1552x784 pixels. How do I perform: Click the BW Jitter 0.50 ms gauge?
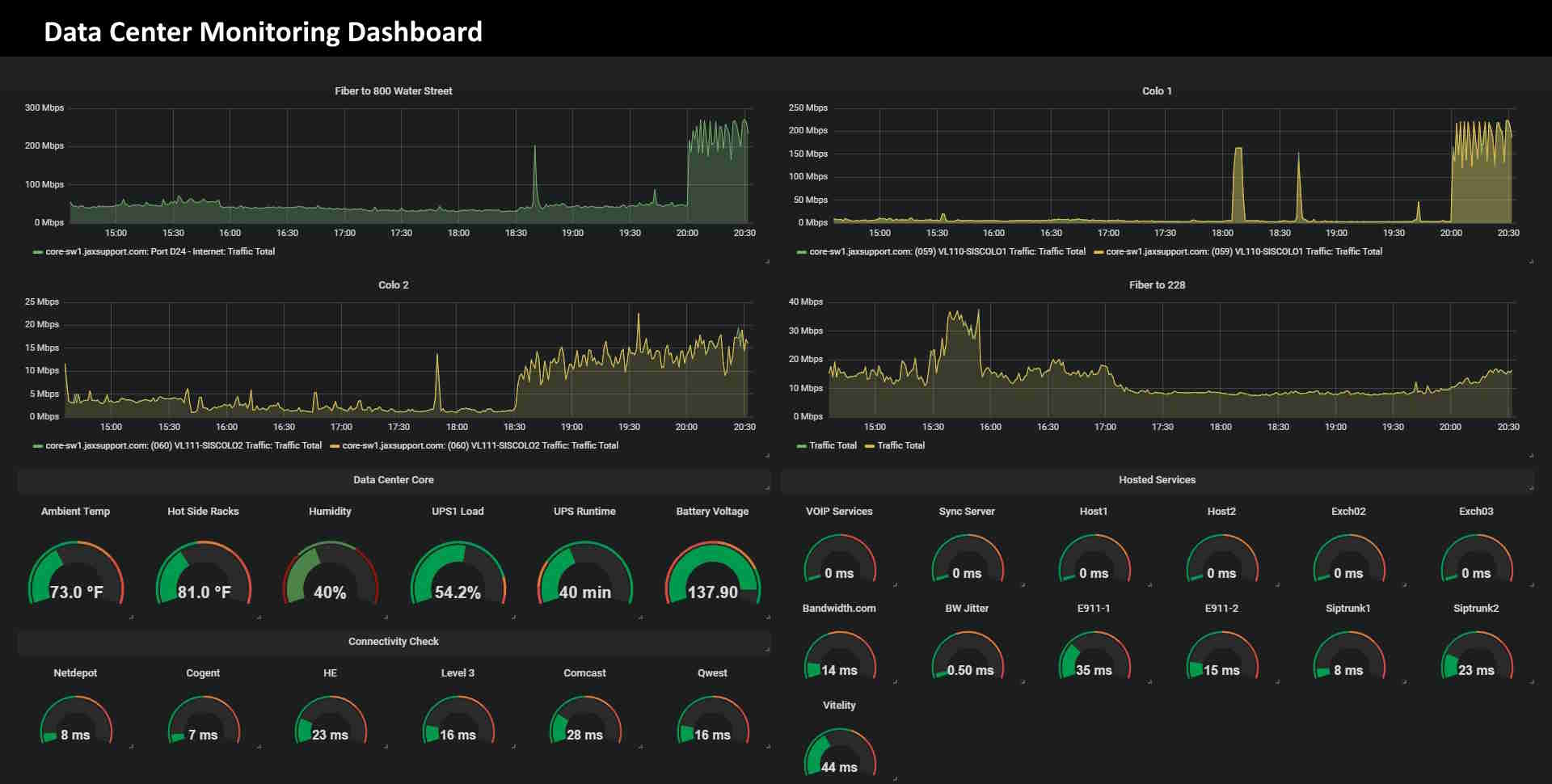968,656
